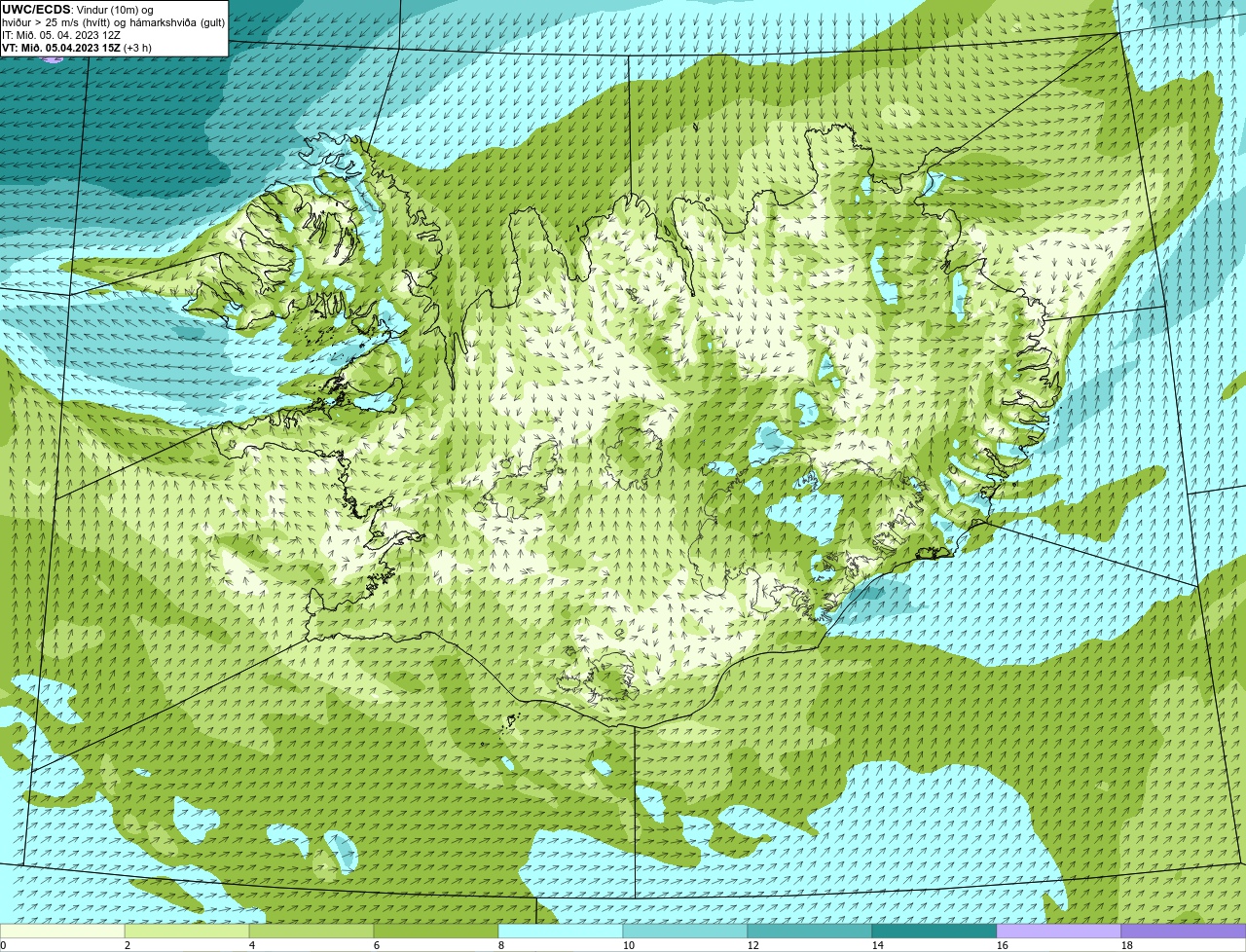This screenshot has height=952, width=1246.
Task: Click the legend scale value '2'
Action: [128, 945]
